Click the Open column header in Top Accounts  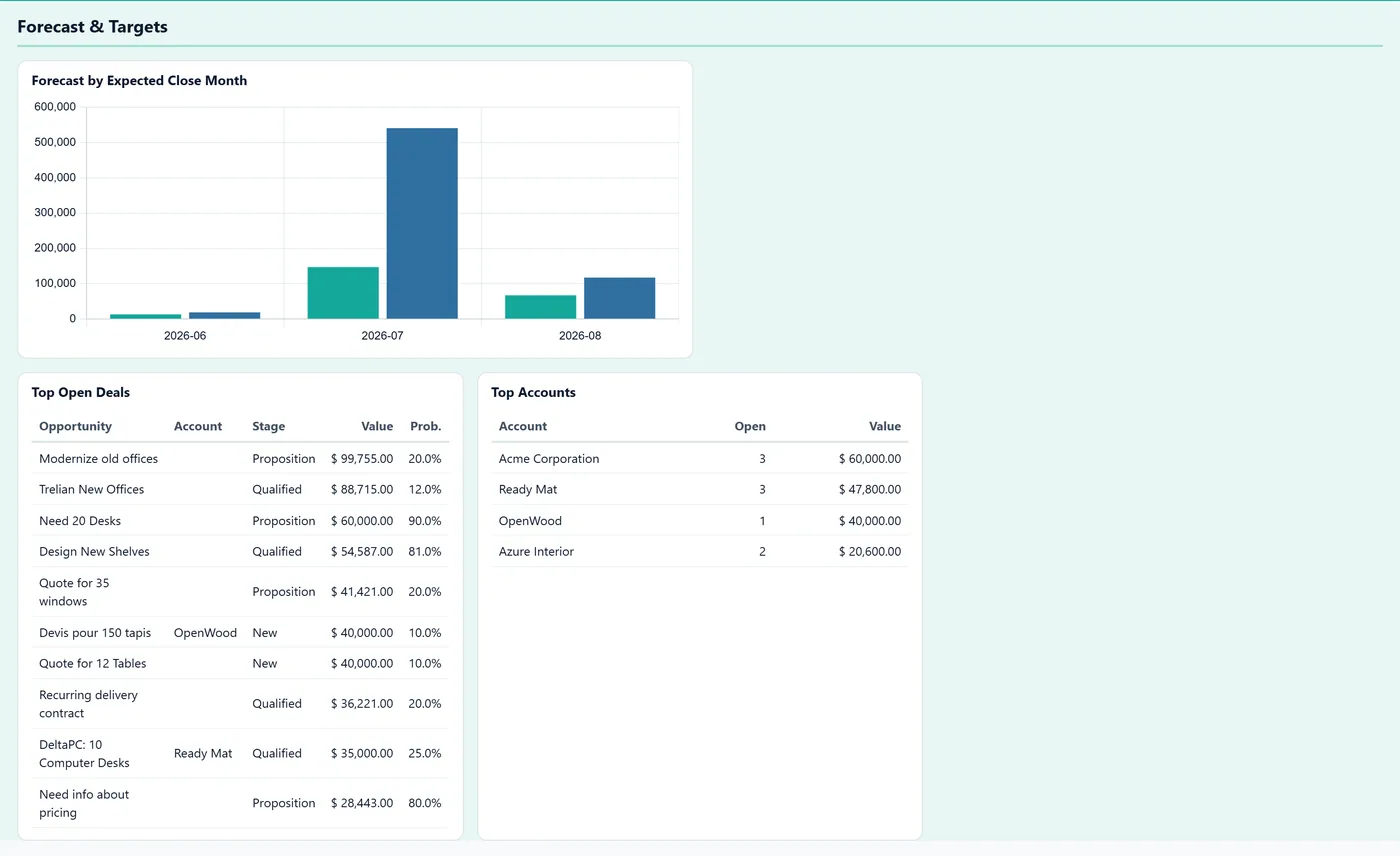coord(750,426)
